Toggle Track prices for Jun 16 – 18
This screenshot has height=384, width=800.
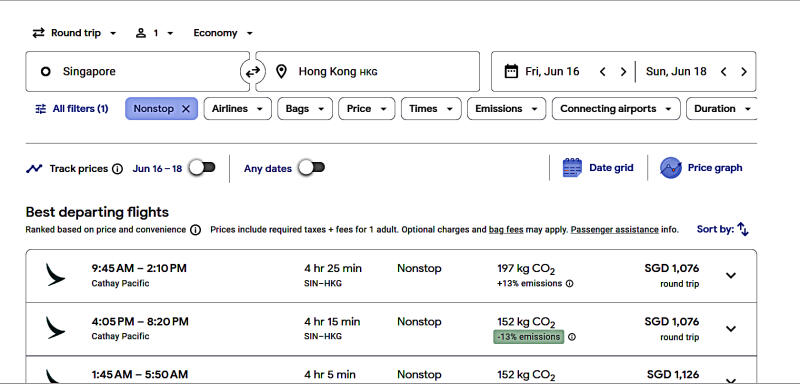[x=203, y=168]
